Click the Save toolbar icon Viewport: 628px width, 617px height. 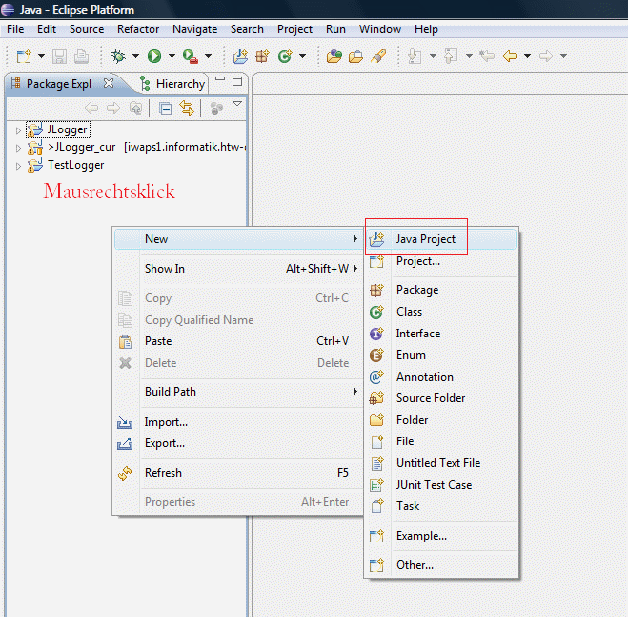coord(59,56)
